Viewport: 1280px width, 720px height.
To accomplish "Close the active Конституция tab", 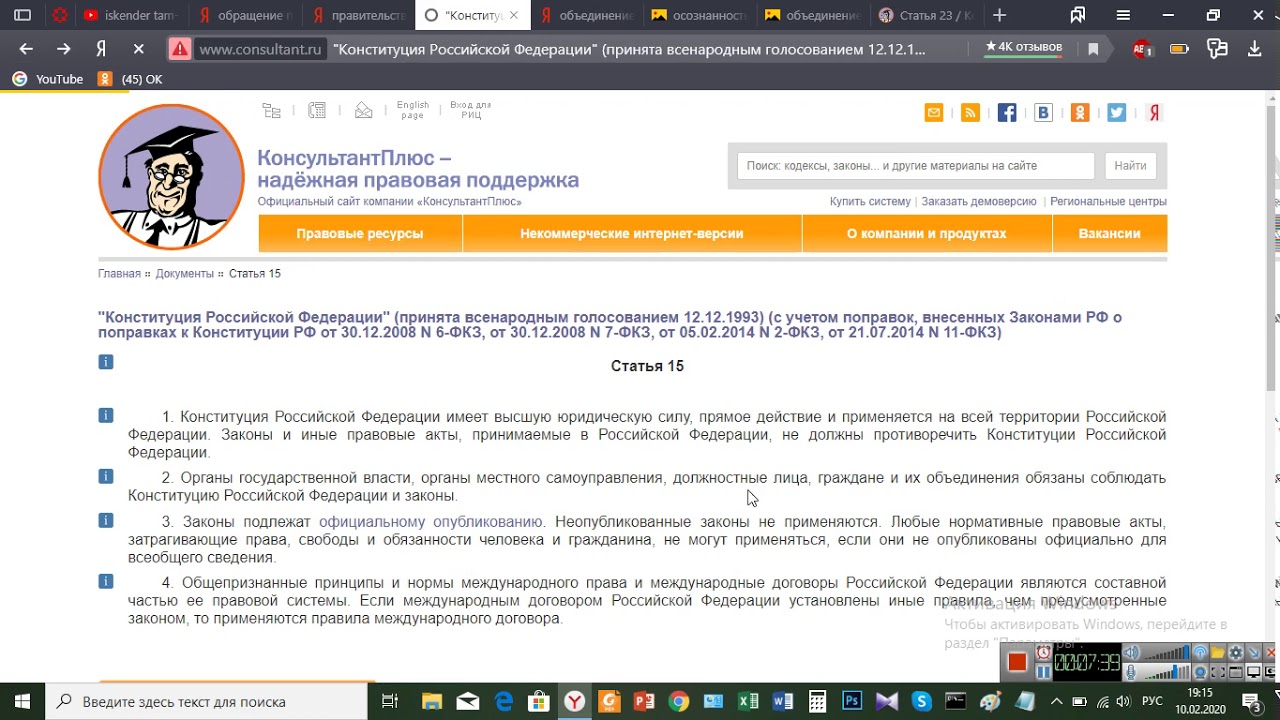I will [514, 15].
